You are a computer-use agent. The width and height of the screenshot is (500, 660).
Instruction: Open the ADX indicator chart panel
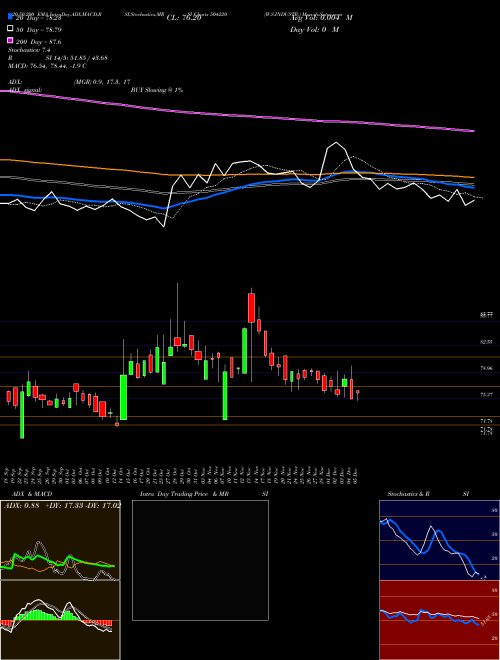[x=60, y=540]
